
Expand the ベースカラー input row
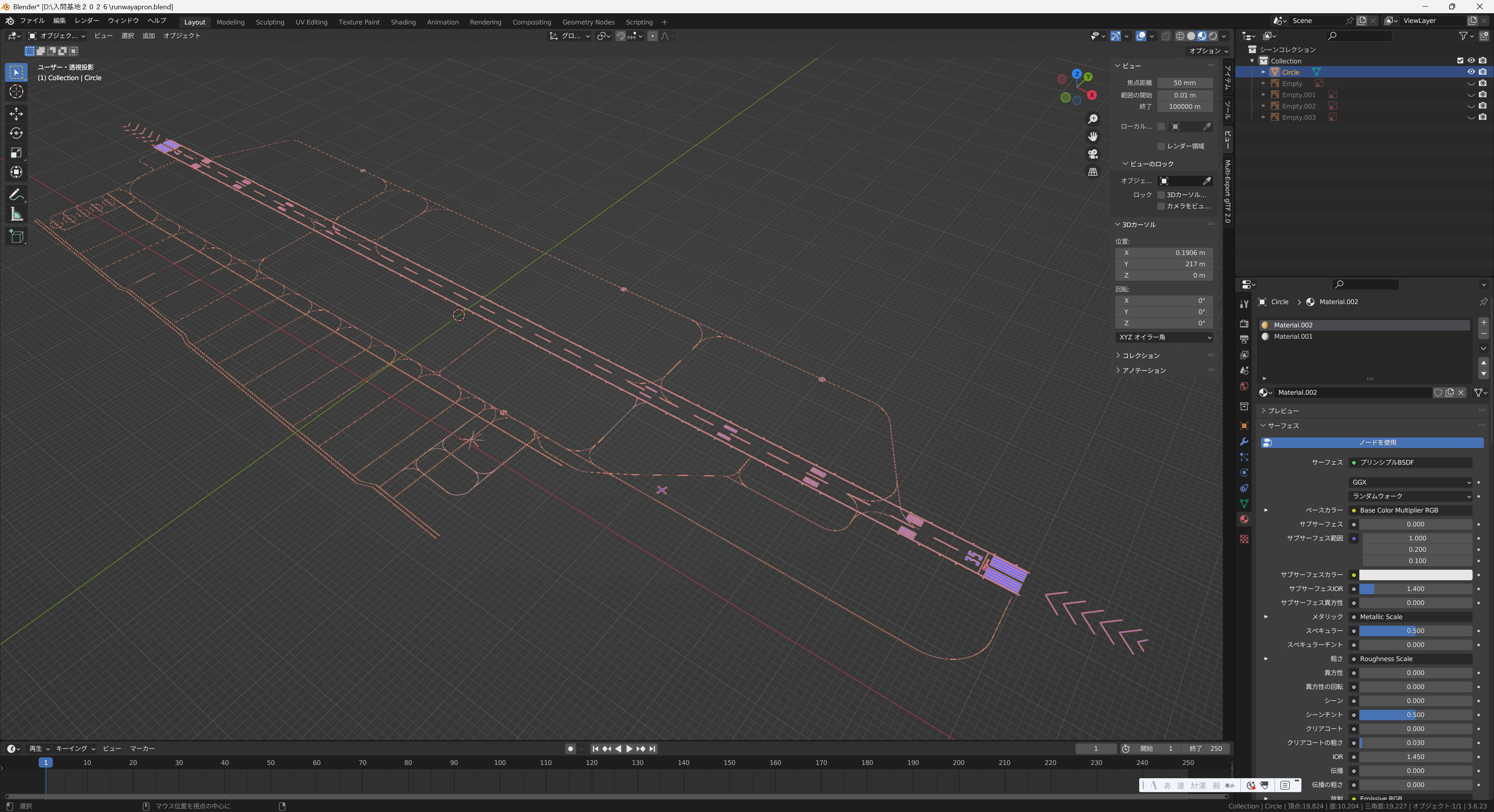click(1266, 511)
